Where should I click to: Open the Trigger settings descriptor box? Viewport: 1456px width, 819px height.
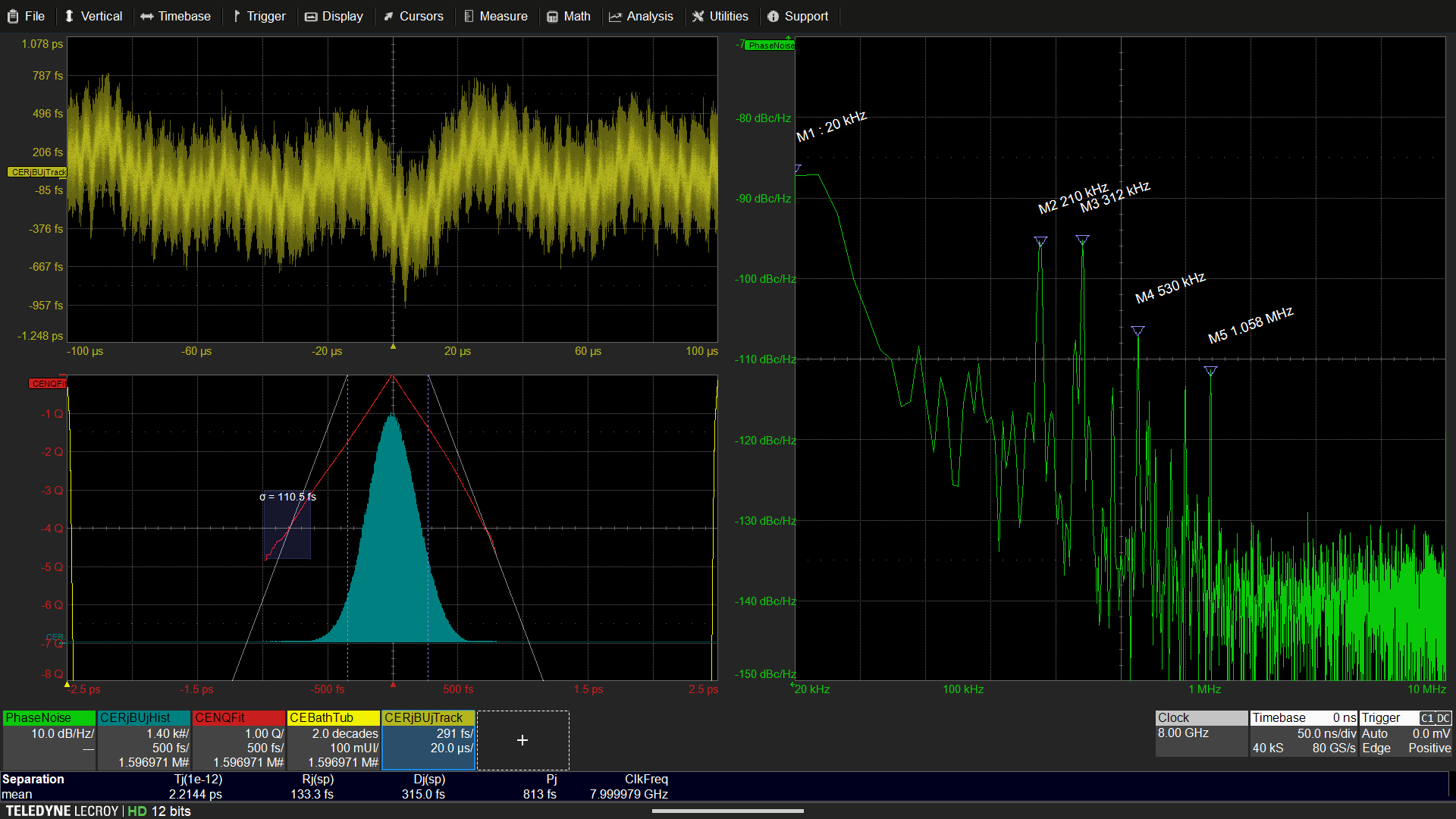(1406, 733)
